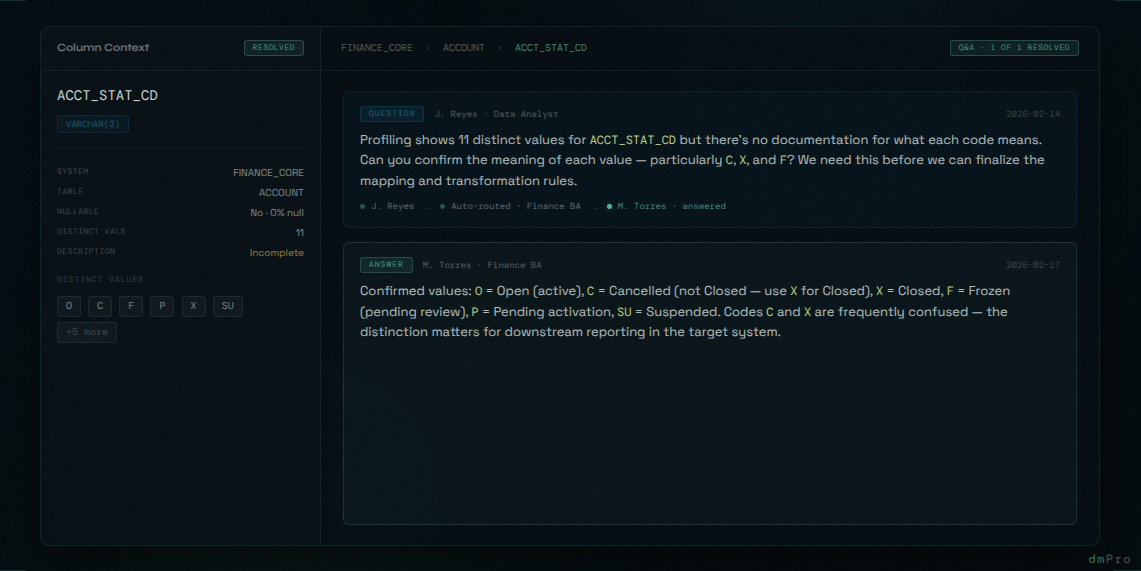The height and width of the screenshot is (571, 1141).
Task: Click Auto-routed Finance BA routing step
Action: (x=510, y=206)
